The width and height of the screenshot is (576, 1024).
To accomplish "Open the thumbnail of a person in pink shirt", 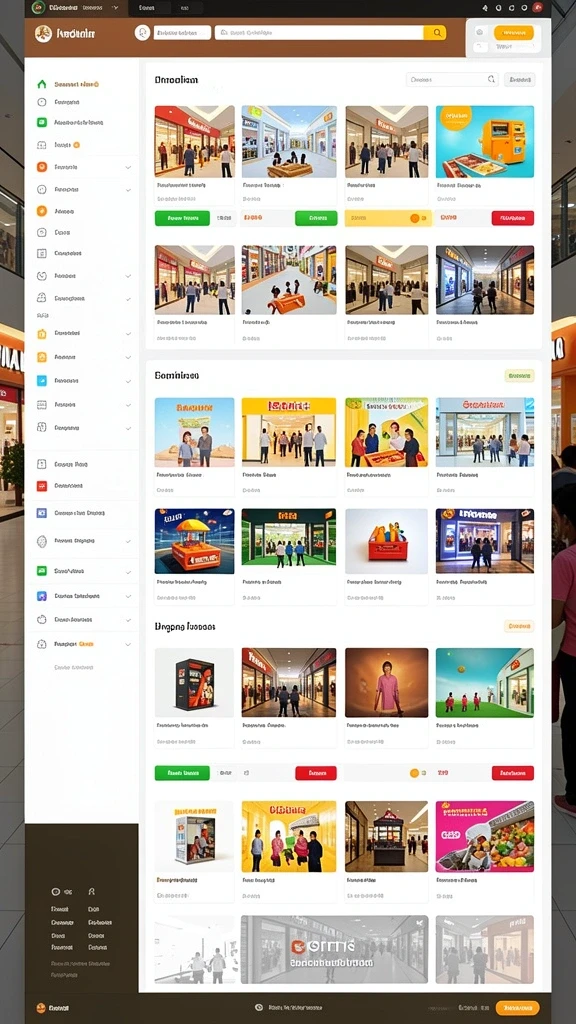I will click(387, 682).
